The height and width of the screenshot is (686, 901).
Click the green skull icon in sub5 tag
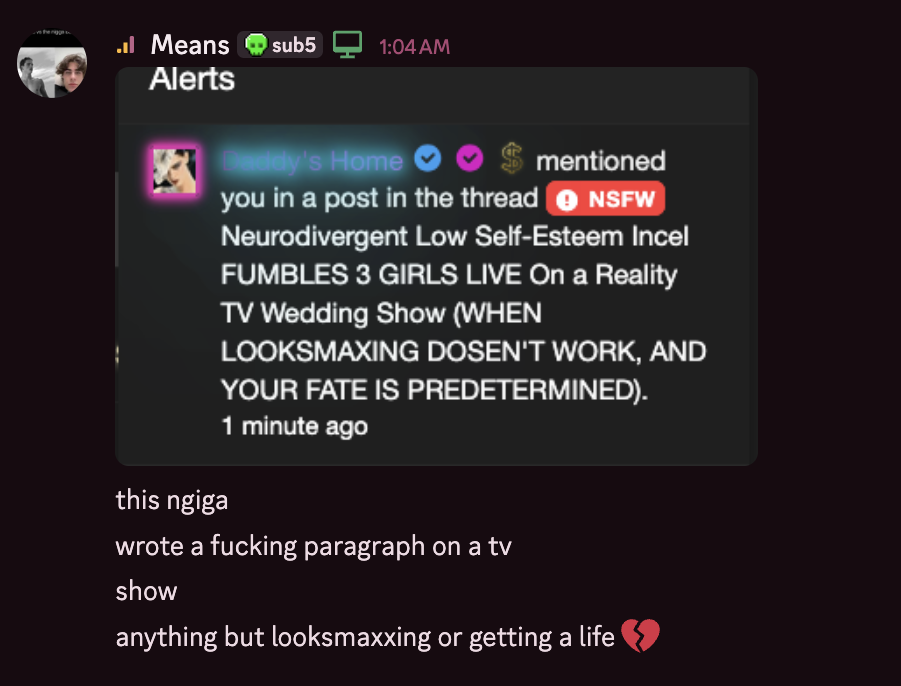click(256, 45)
